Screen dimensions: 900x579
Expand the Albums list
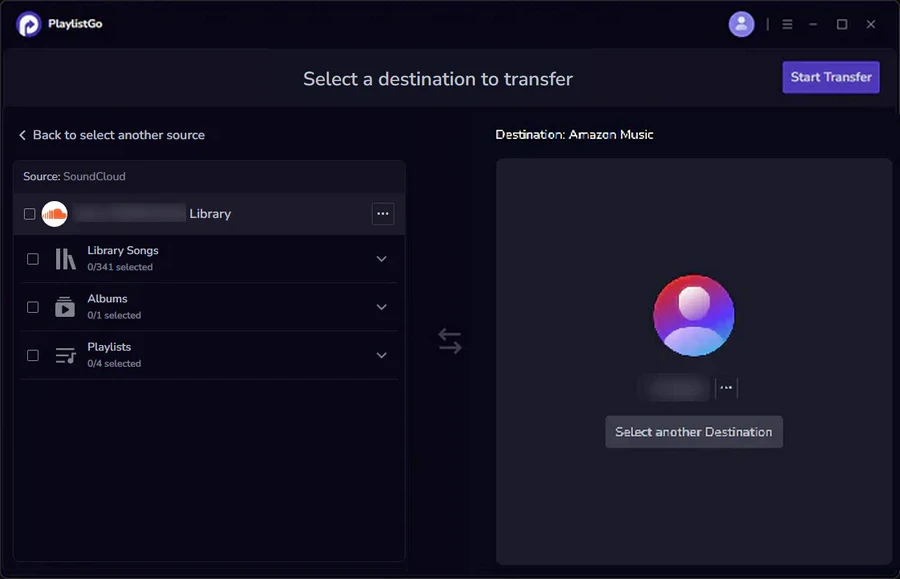[x=381, y=307]
